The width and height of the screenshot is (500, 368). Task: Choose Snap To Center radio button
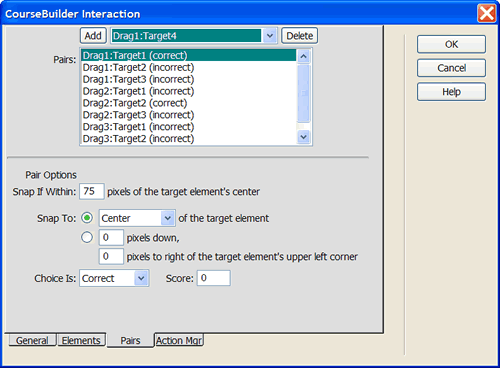tap(87, 218)
